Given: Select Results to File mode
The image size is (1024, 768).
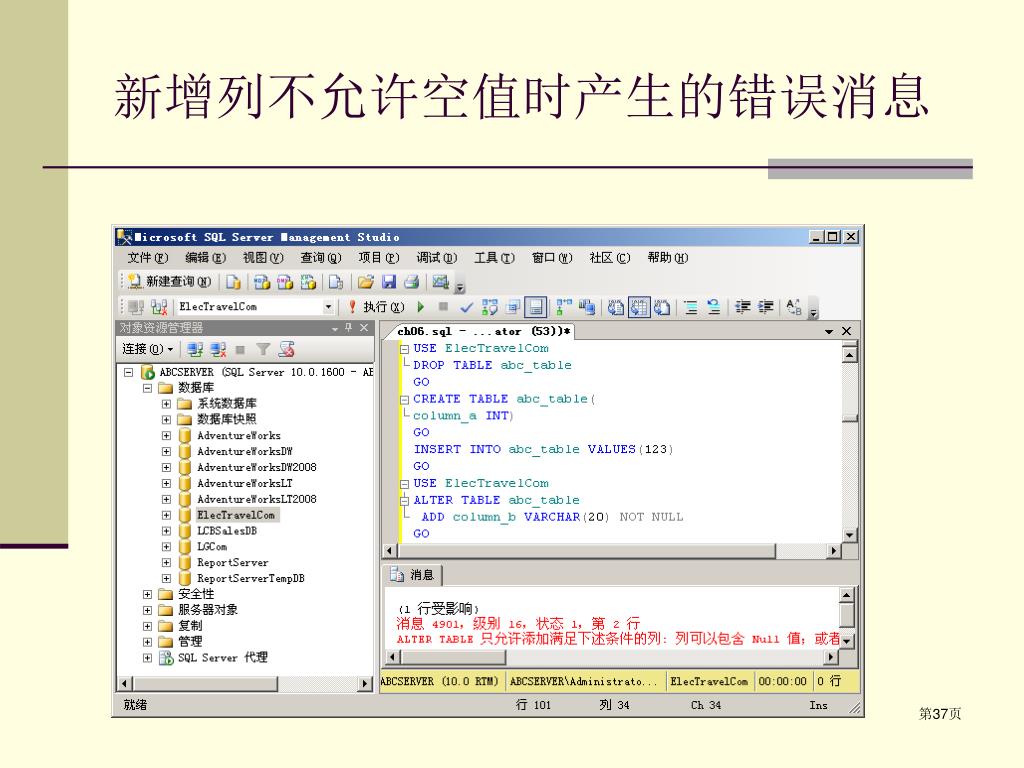Looking at the screenshot, I should 662,307.
